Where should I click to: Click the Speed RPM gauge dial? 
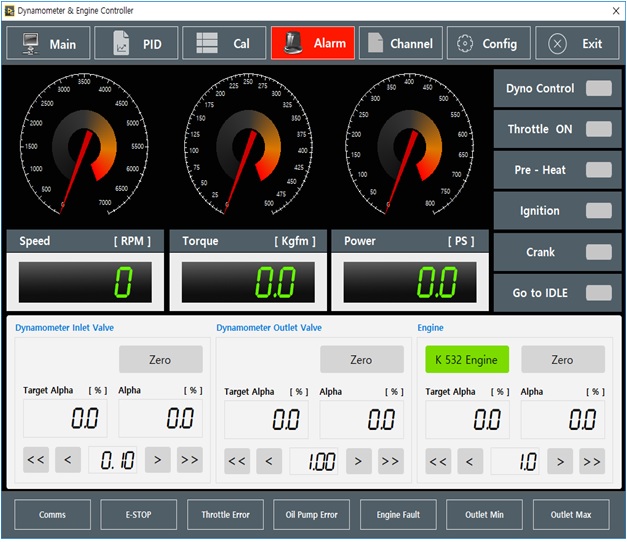(x=82, y=146)
